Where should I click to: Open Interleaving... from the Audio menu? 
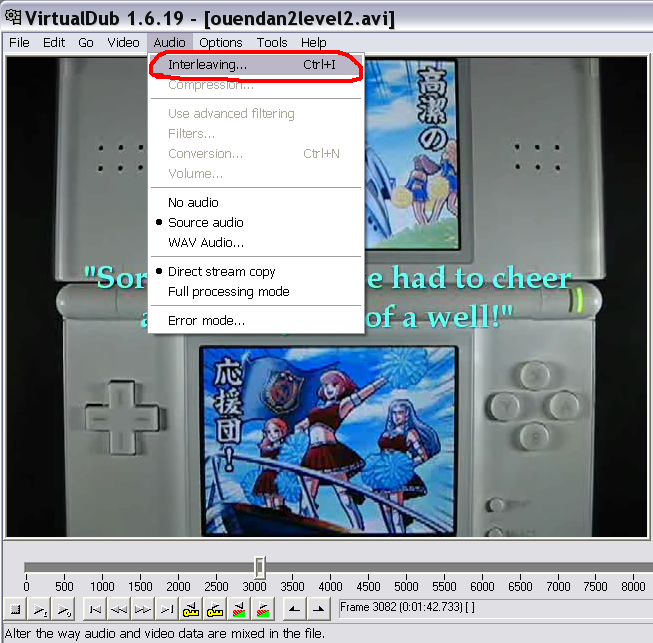click(256, 65)
